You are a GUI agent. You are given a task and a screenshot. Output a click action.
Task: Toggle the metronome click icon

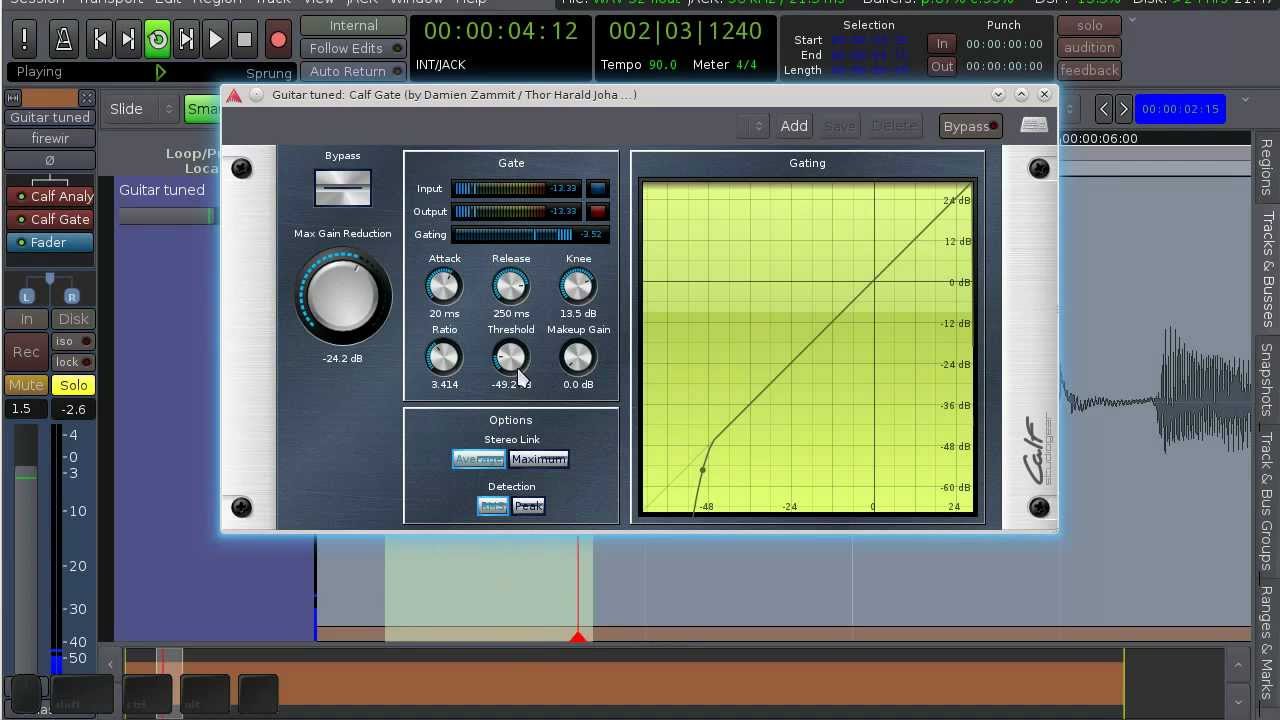pos(63,40)
